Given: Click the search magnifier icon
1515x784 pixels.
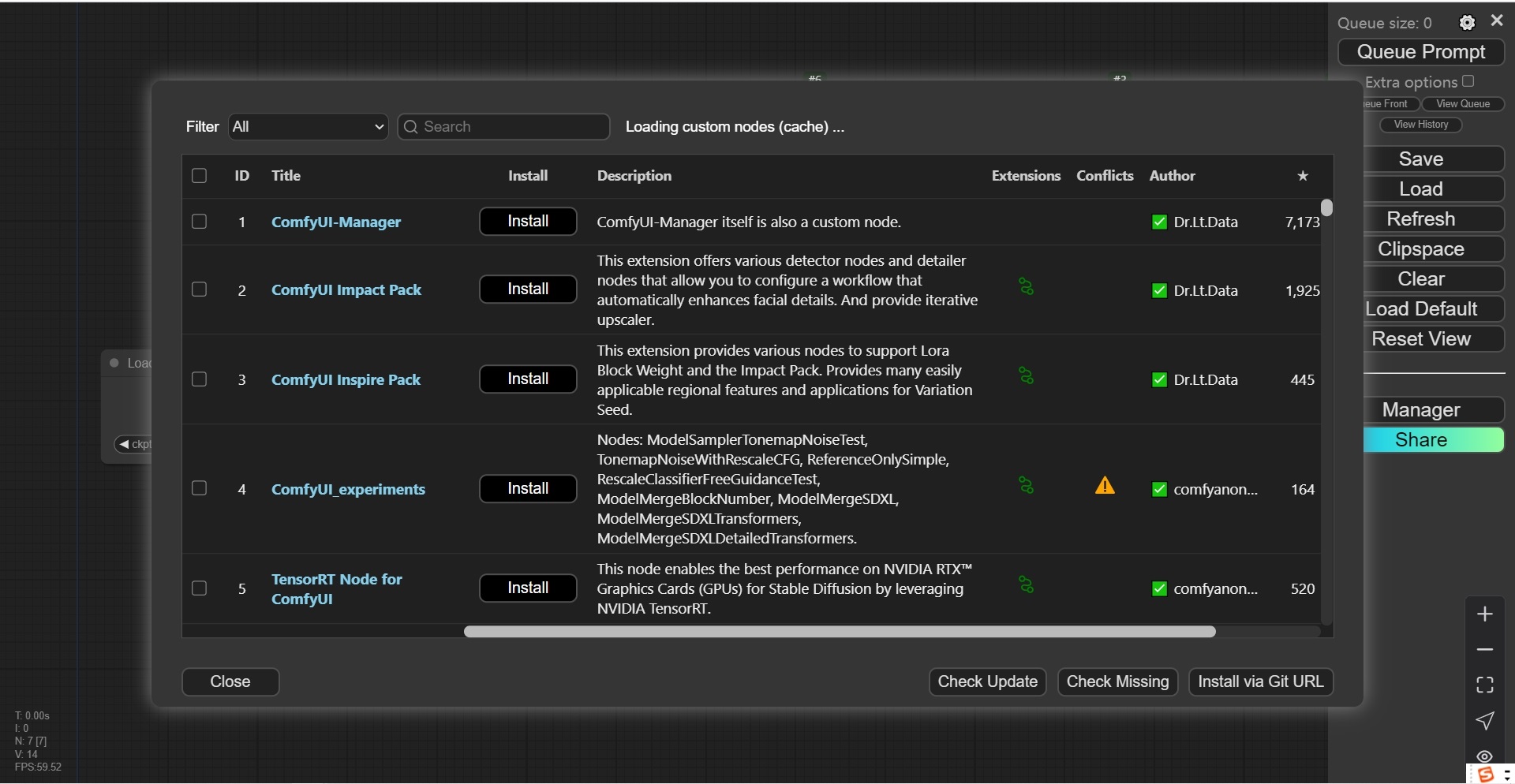Looking at the screenshot, I should 410,127.
